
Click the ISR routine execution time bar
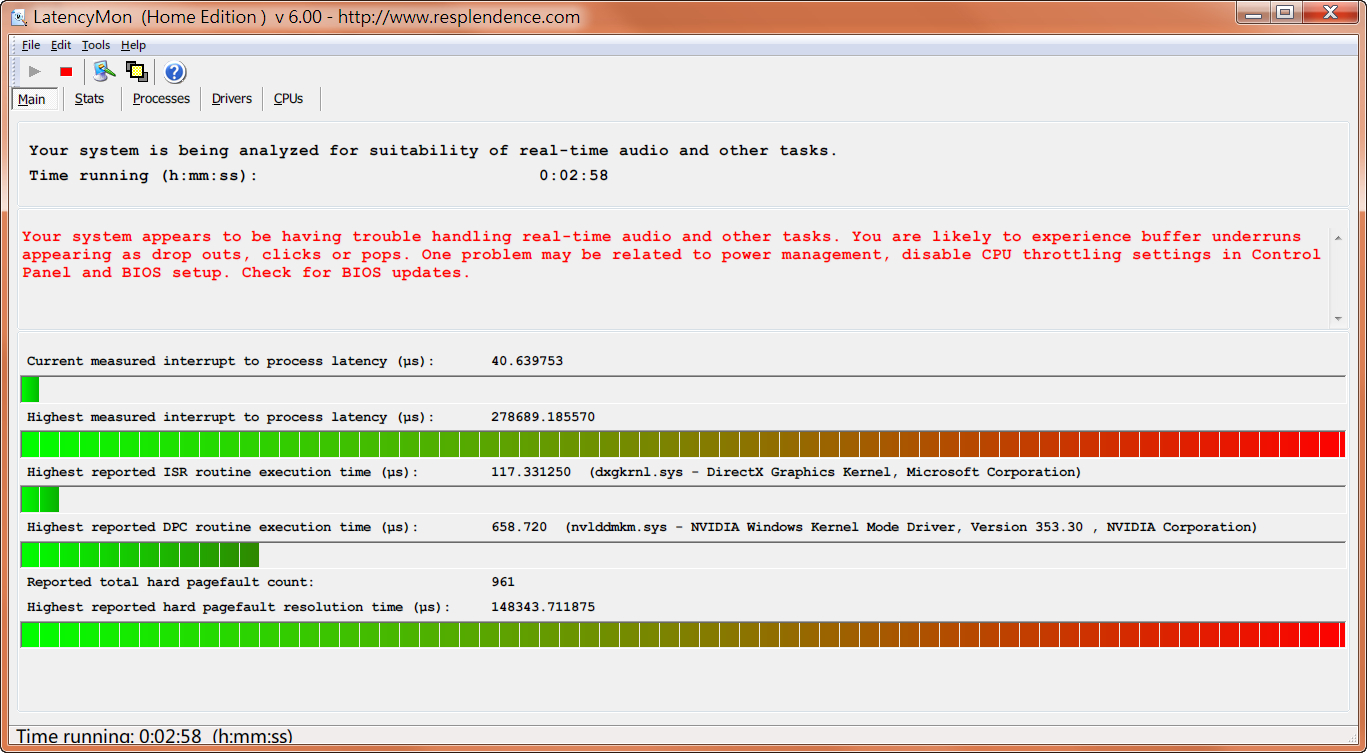683,499
